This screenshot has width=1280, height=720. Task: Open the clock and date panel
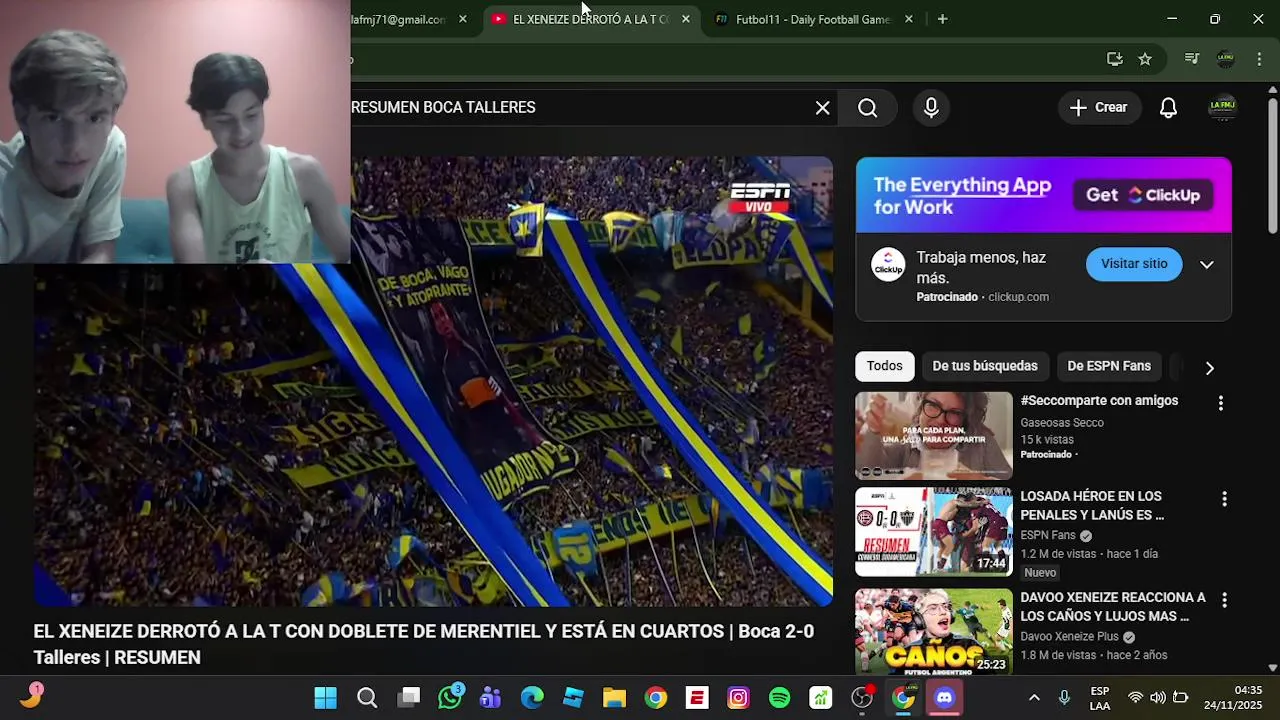point(1233,698)
